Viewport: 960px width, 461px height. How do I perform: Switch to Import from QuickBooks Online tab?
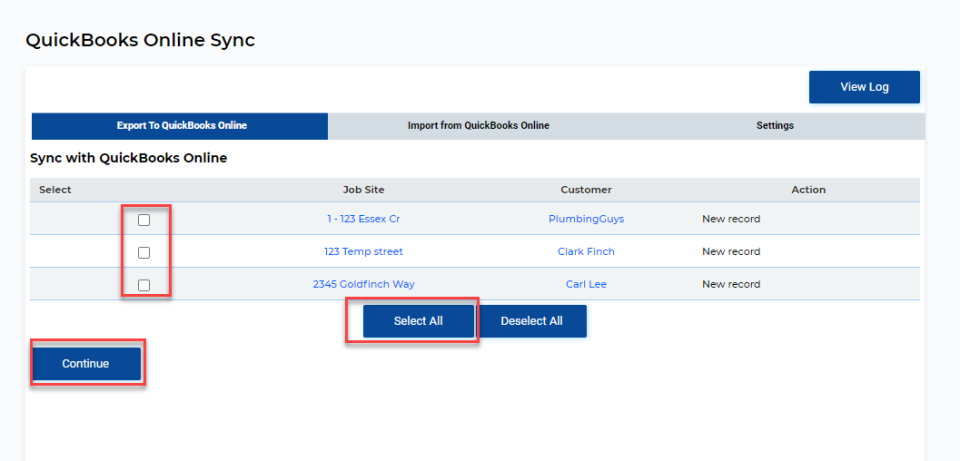click(478, 126)
